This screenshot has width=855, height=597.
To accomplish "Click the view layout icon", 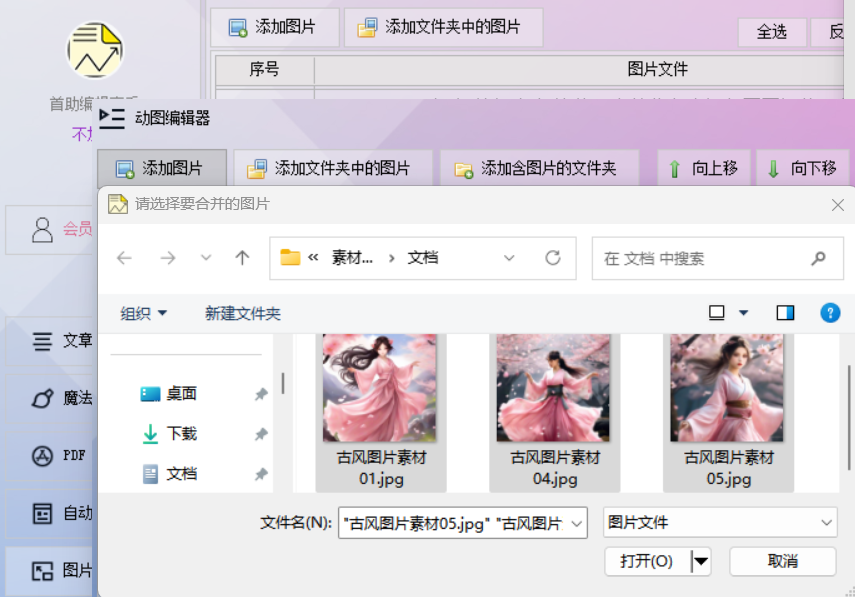I will [x=716, y=313].
